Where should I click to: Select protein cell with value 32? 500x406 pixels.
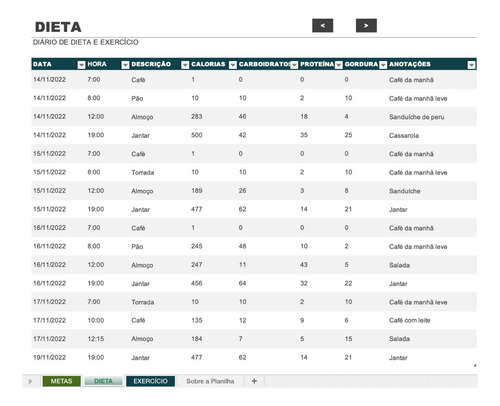[304, 283]
